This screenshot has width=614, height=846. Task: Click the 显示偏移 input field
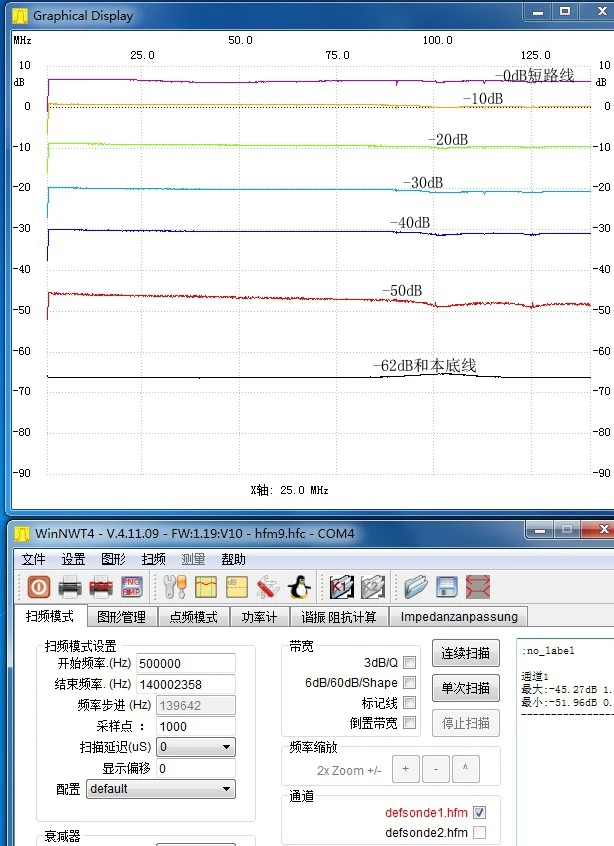tap(196, 768)
